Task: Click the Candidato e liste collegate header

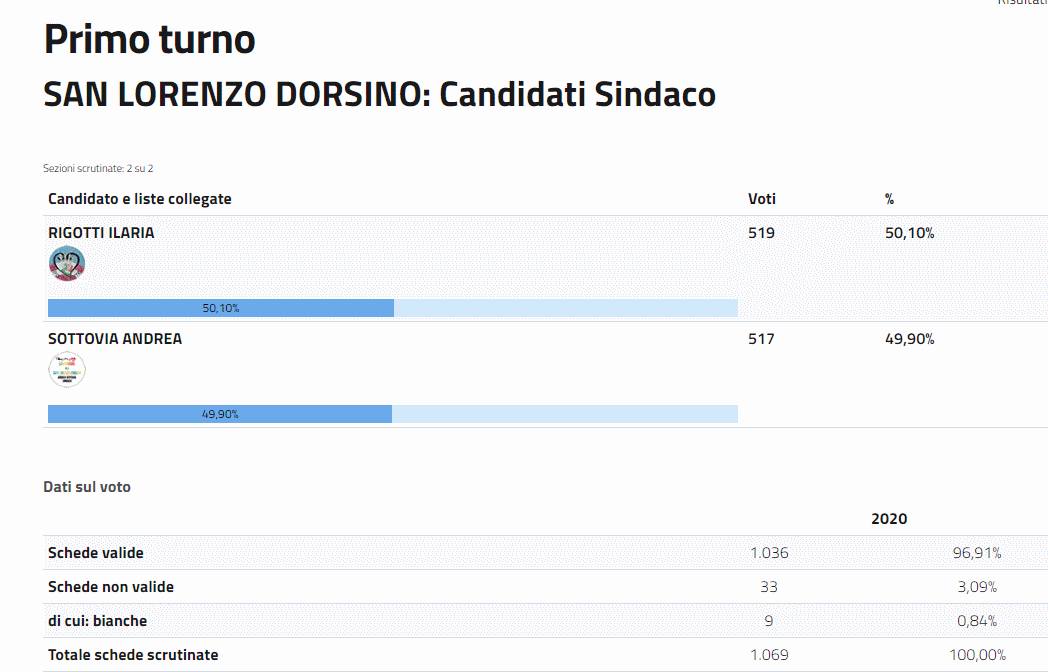Action: [x=140, y=199]
